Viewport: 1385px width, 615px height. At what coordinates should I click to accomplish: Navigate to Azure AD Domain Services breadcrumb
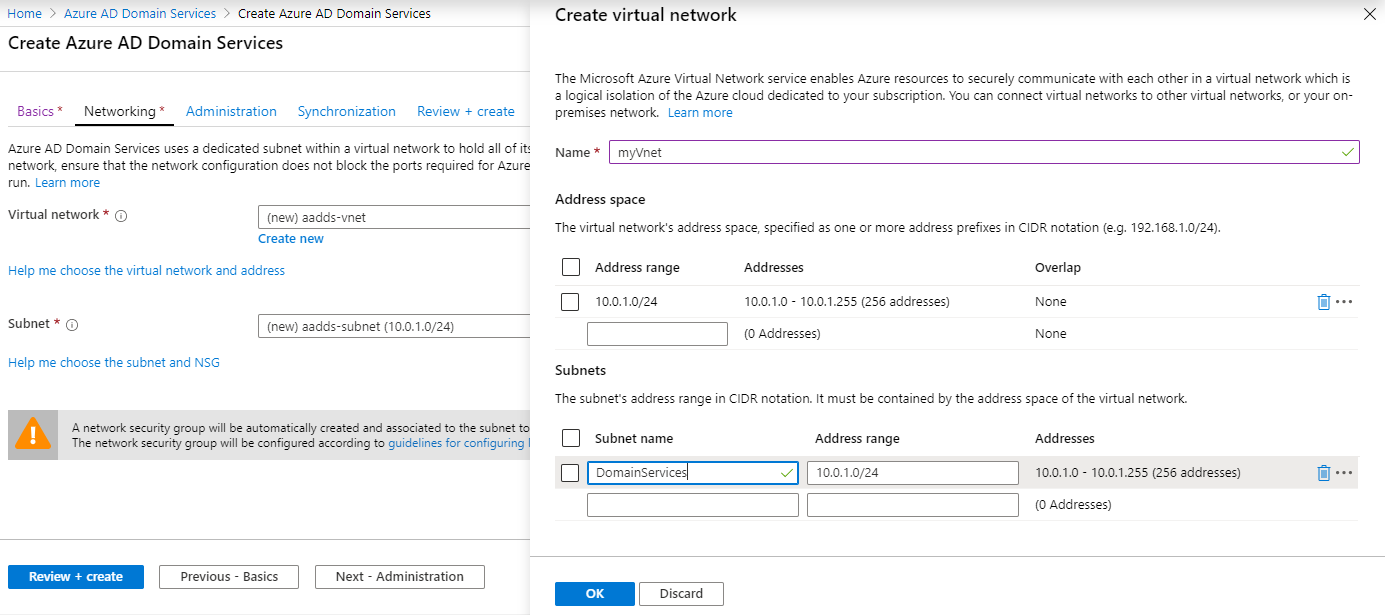[140, 14]
